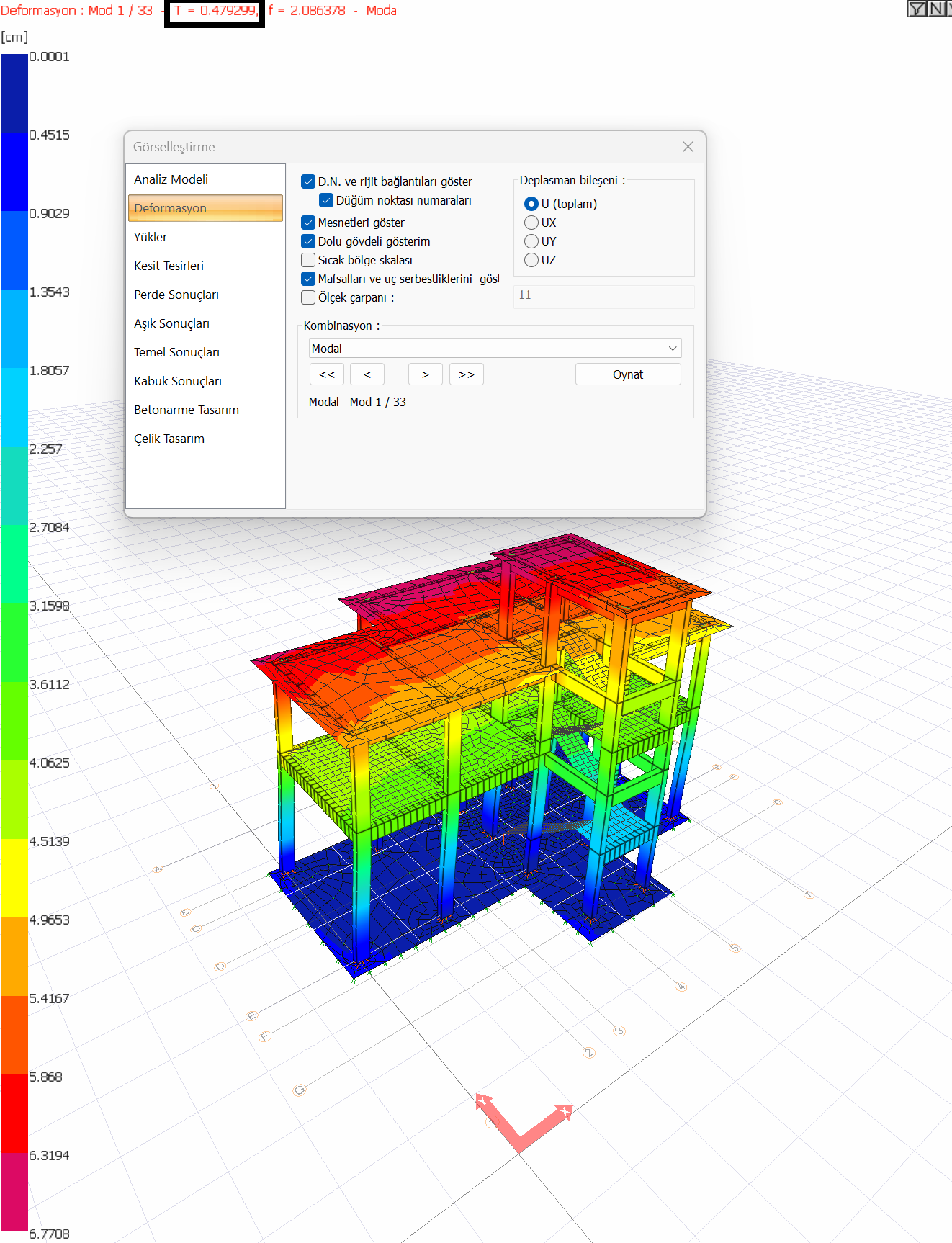Click the dark blue 0.0001 legend color
Image resolution: width=952 pixels, height=1243 pixels.
point(14,94)
